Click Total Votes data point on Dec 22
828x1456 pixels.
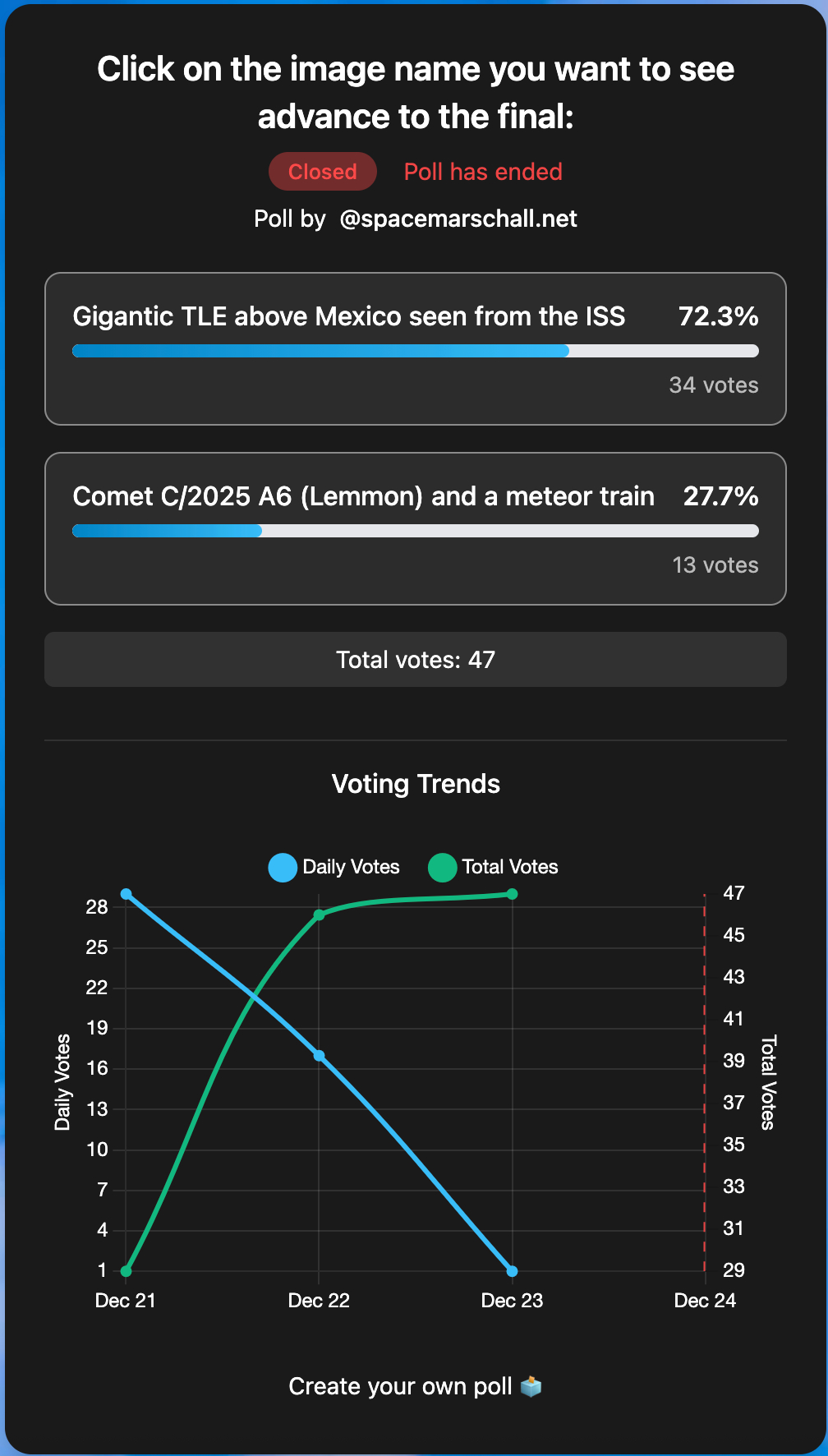[319, 915]
